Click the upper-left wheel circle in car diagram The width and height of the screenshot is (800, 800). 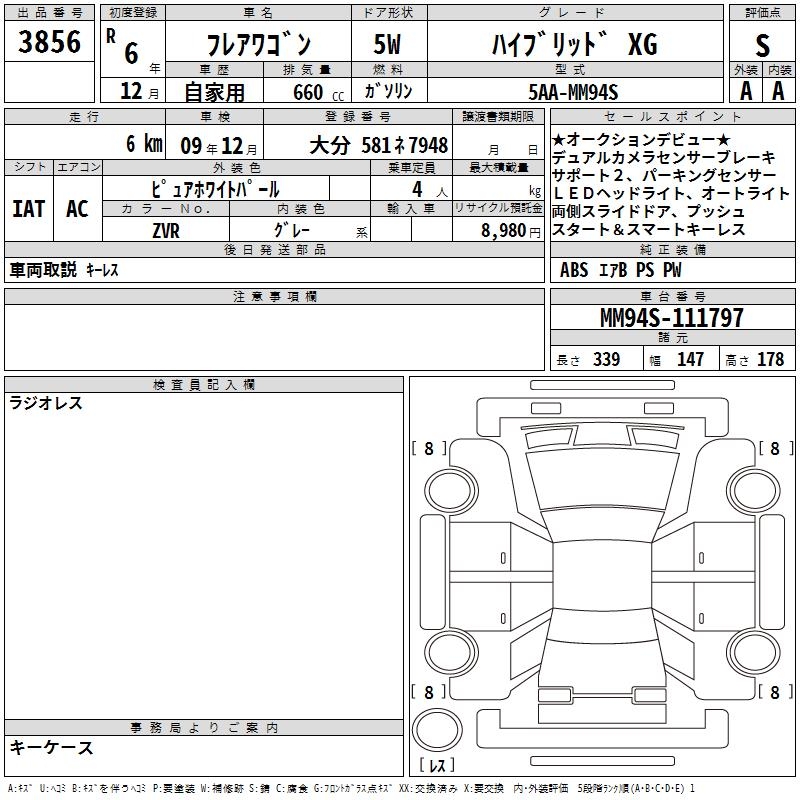coord(445,490)
